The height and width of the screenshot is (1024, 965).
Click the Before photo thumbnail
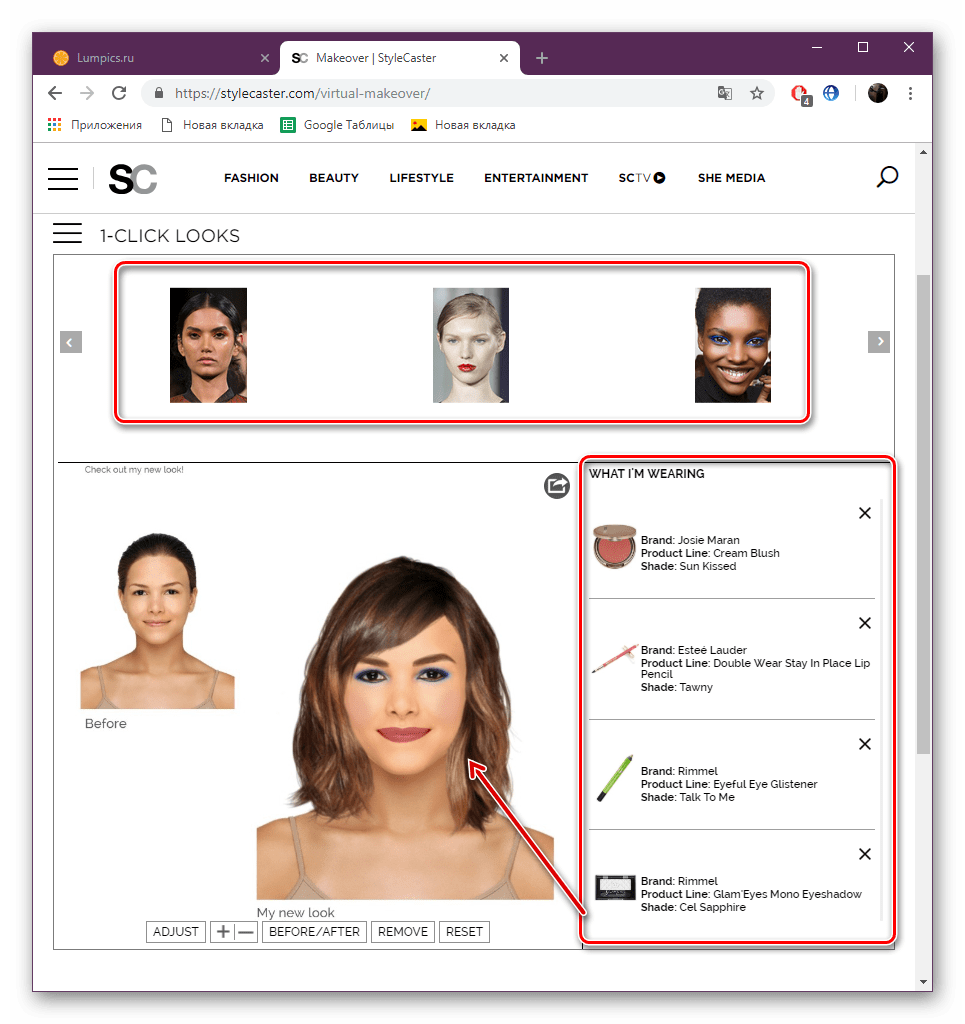pyautogui.click(x=157, y=620)
